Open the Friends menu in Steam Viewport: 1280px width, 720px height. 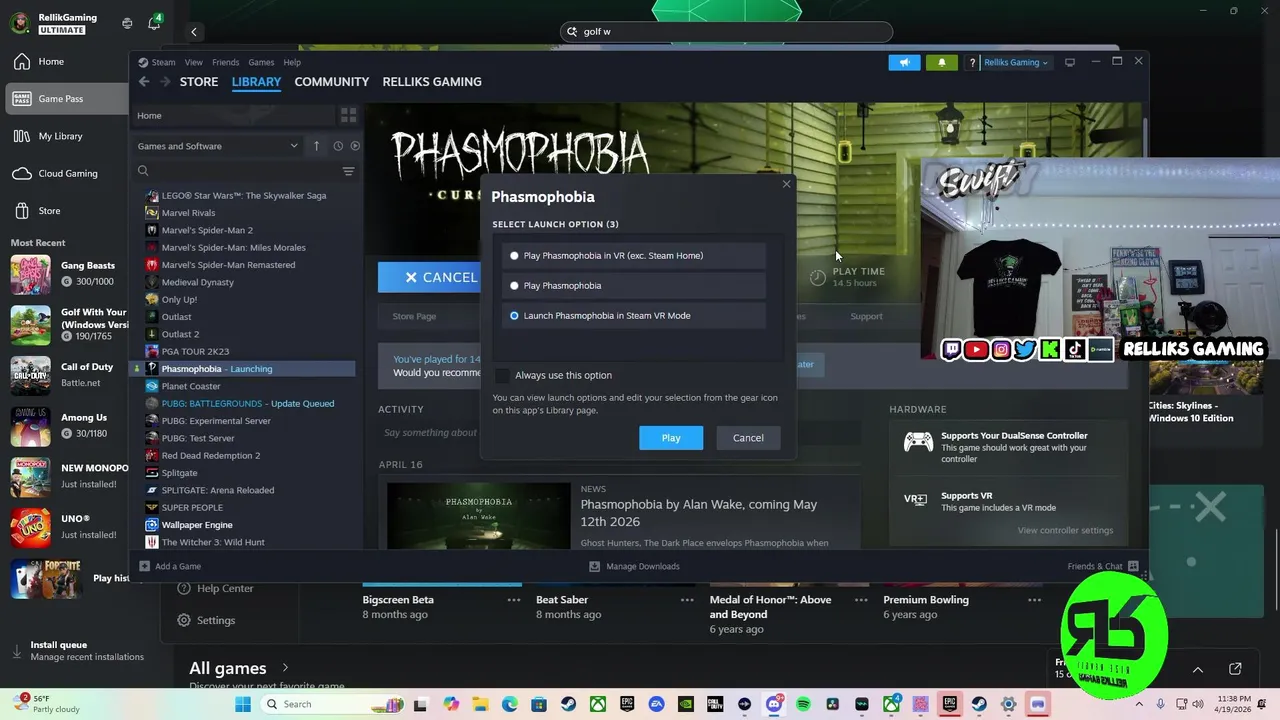coord(226,62)
